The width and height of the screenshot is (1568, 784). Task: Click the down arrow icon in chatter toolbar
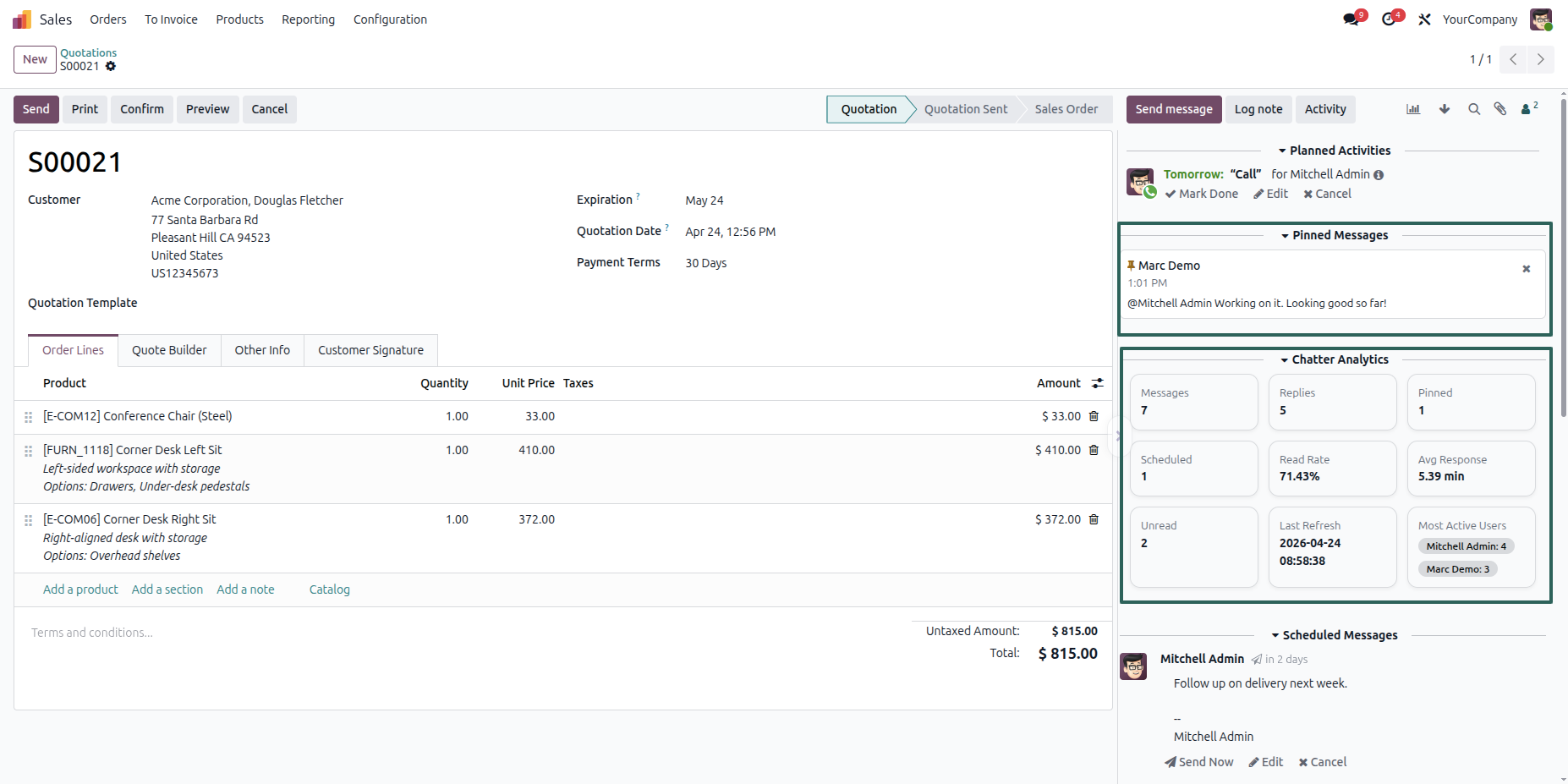[x=1445, y=109]
